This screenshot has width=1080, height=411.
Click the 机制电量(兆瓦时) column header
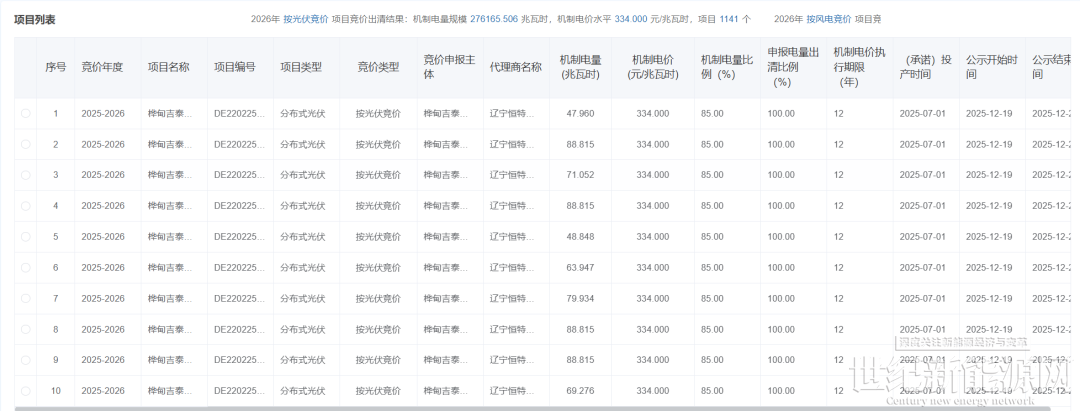(x=580, y=68)
